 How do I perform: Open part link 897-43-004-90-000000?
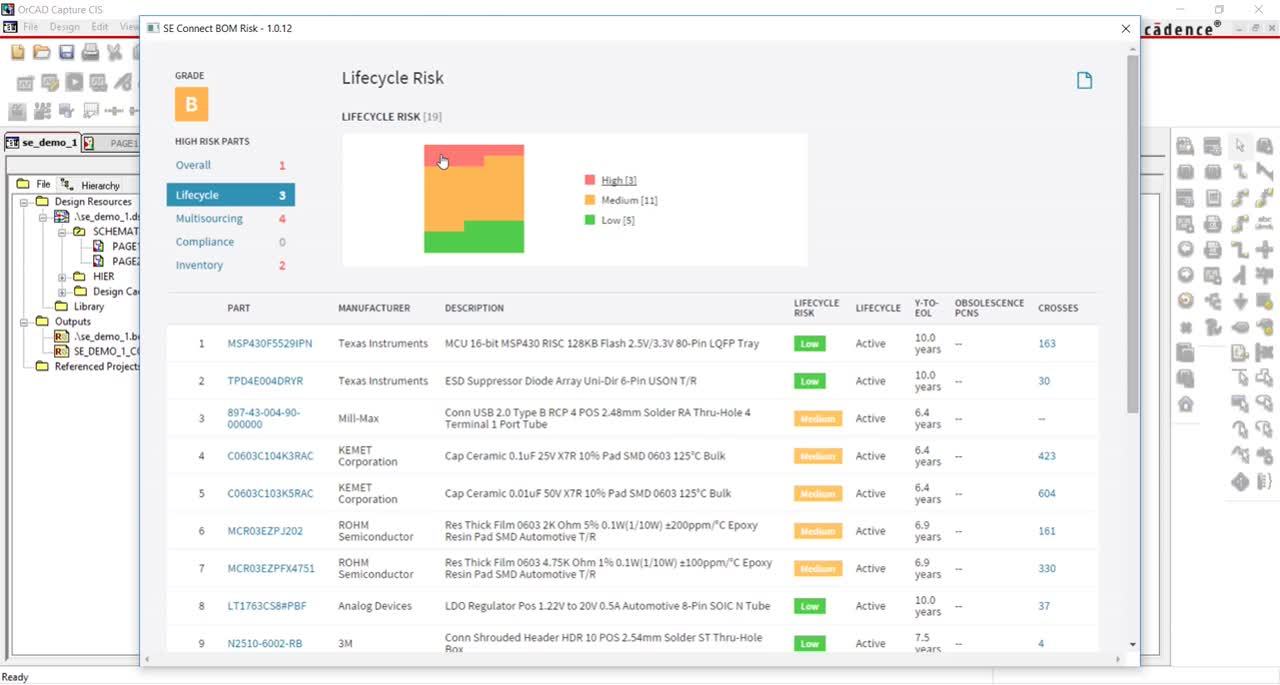tap(263, 418)
